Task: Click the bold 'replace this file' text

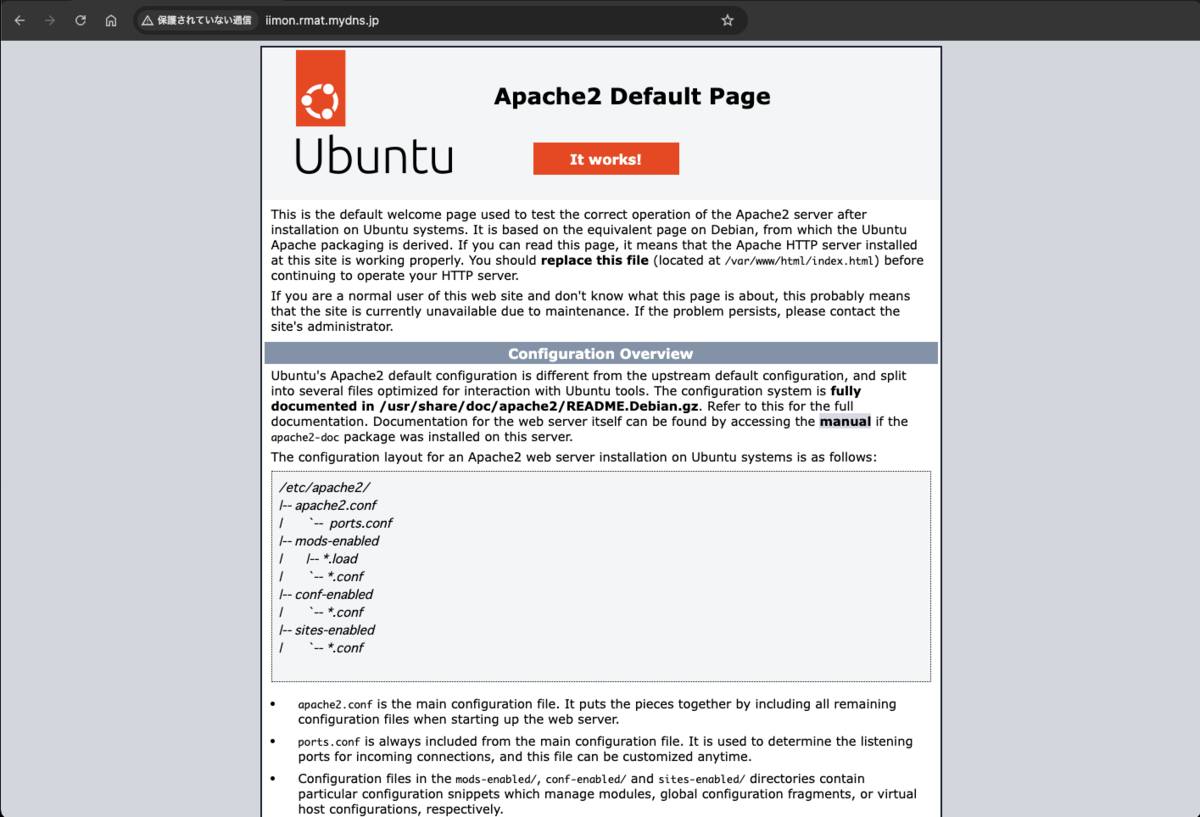Action: pyautogui.click(x=596, y=260)
